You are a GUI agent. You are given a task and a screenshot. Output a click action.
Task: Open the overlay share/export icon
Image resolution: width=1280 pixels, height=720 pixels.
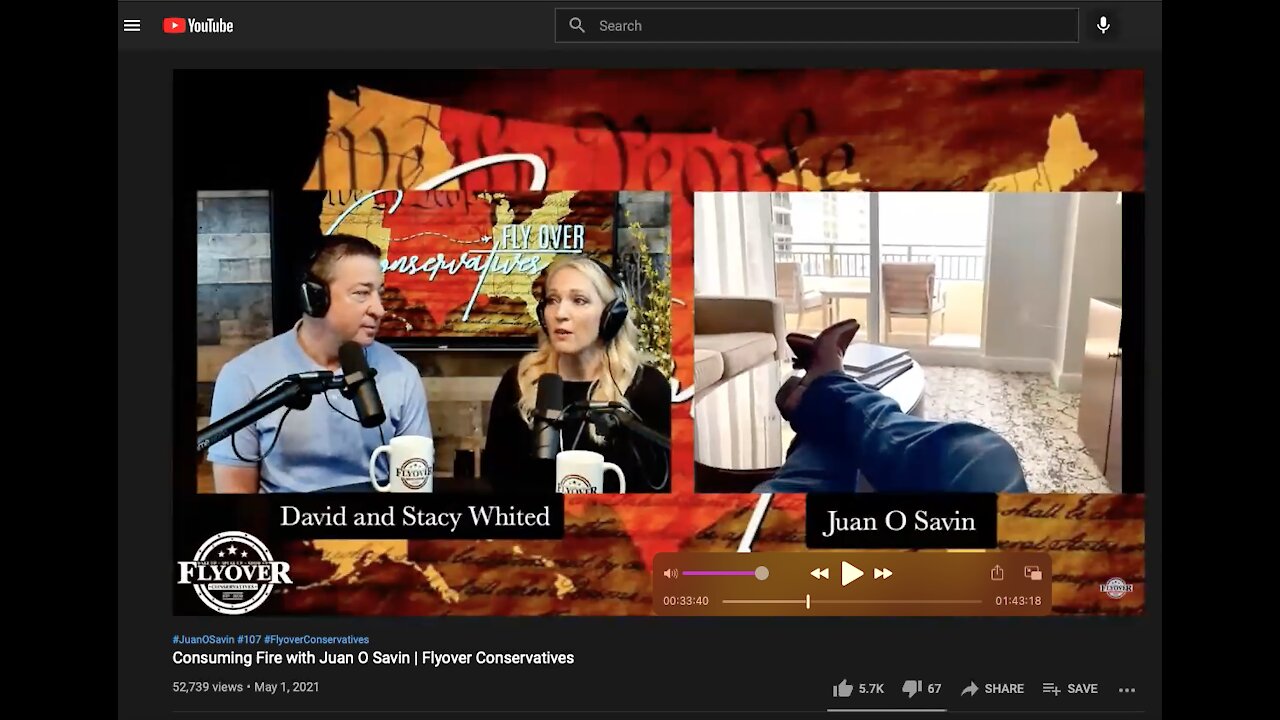click(x=997, y=573)
